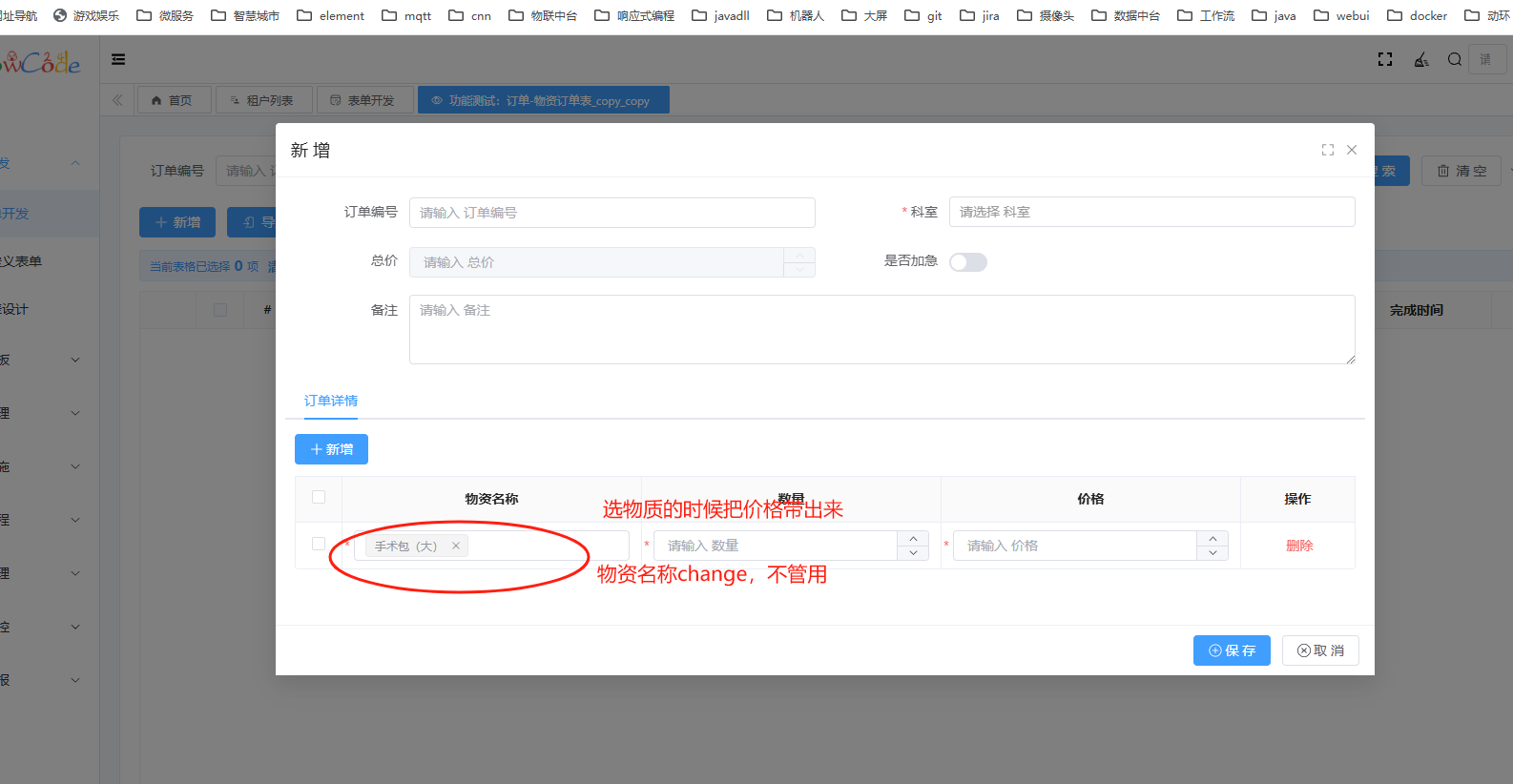Close the 新增 dialog with X icon

coord(1352,150)
